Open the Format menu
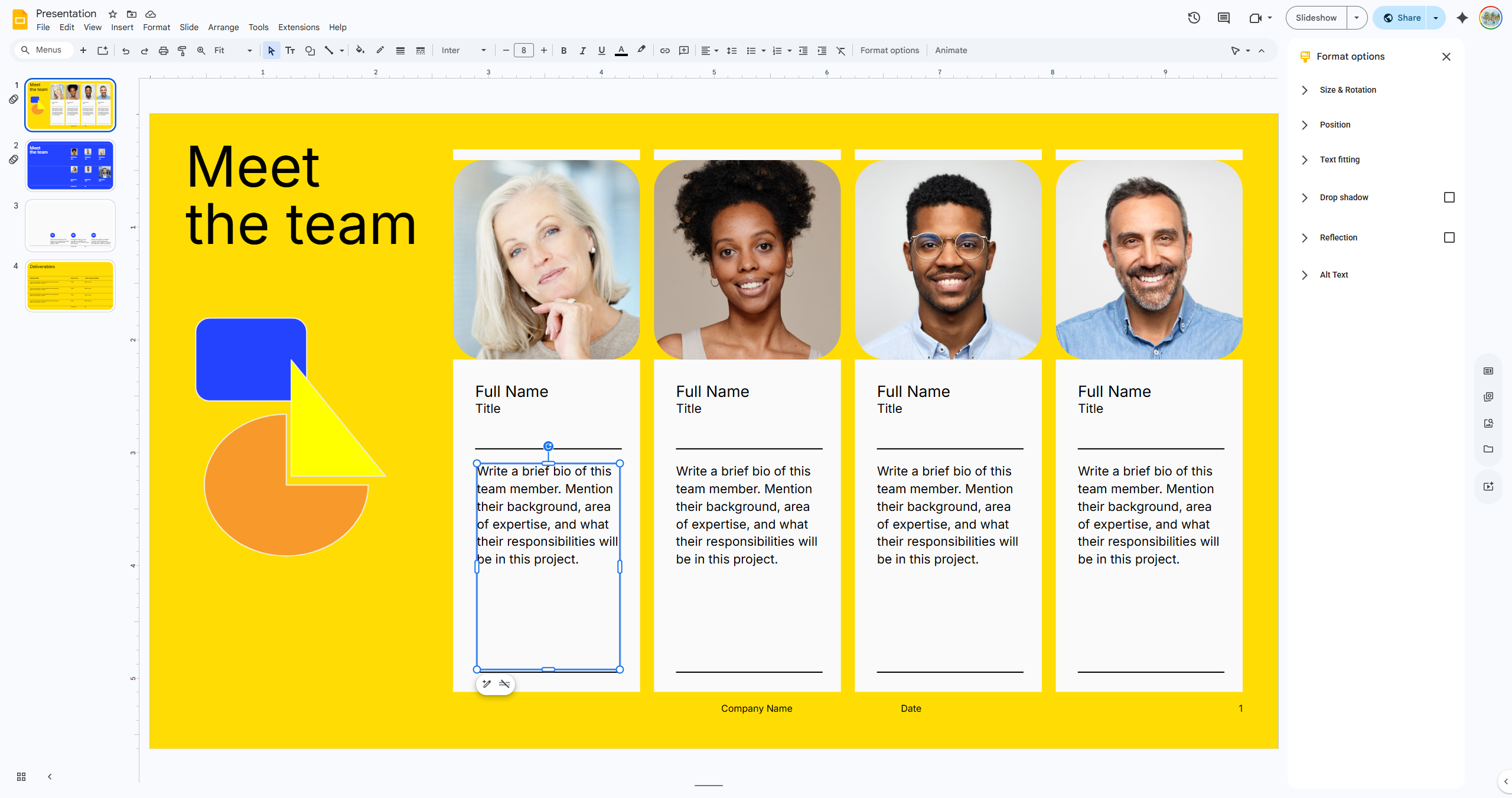 click(x=157, y=27)
